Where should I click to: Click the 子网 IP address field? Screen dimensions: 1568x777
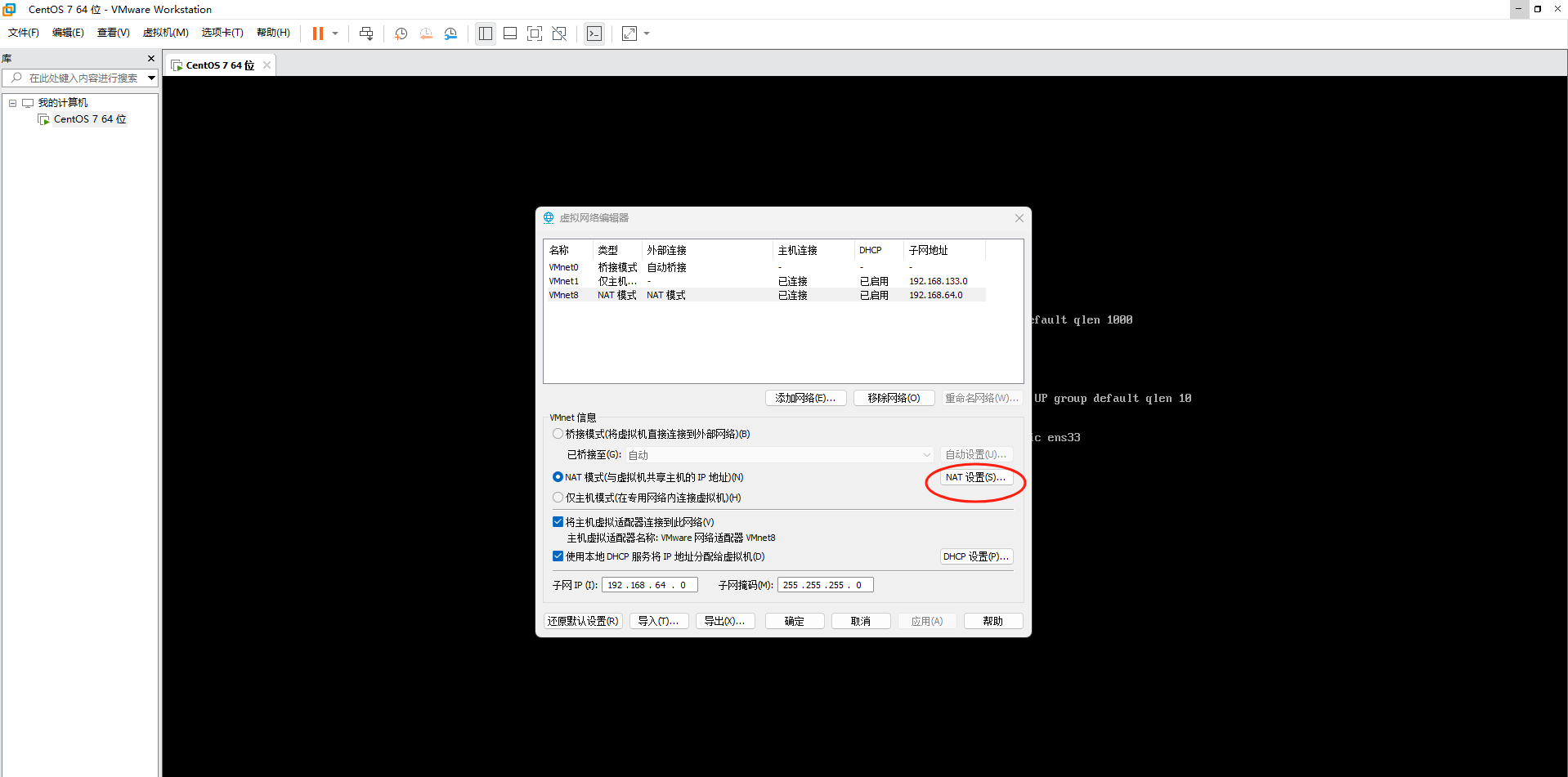[650, 585]
